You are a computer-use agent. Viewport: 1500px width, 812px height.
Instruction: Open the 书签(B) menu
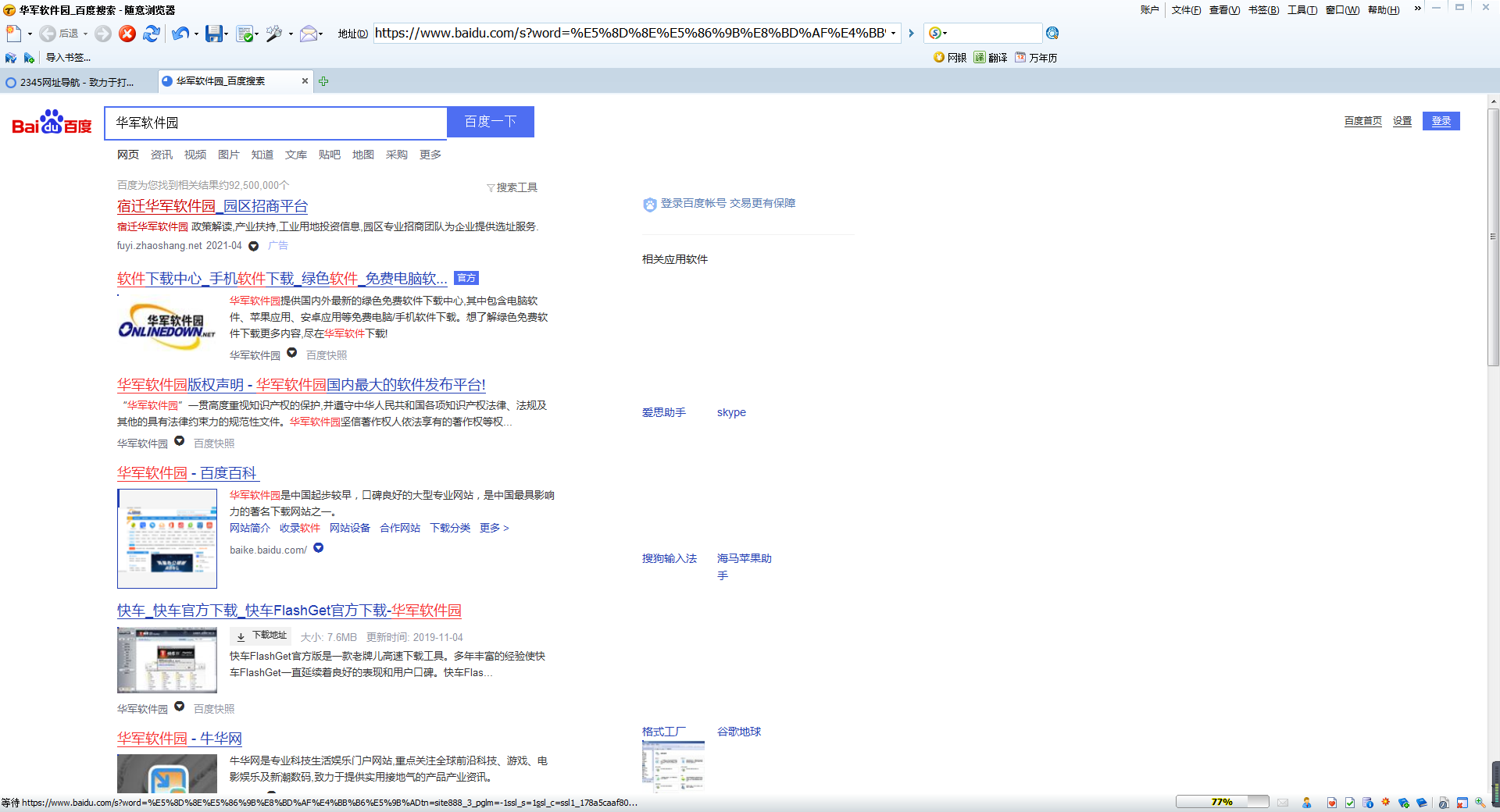[1263, 10]
